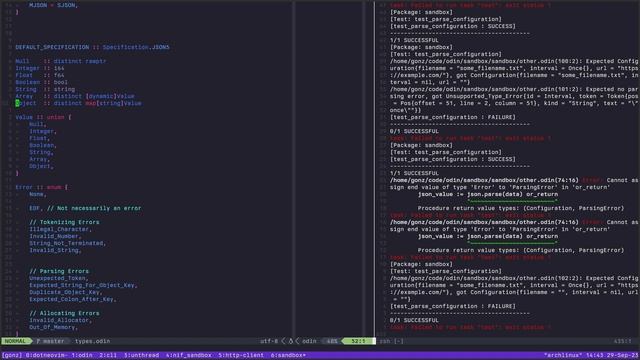640x360 pixels.
Task: Click the DEFAULT_SPECIFICATION constant line
Action: [92, 47]
